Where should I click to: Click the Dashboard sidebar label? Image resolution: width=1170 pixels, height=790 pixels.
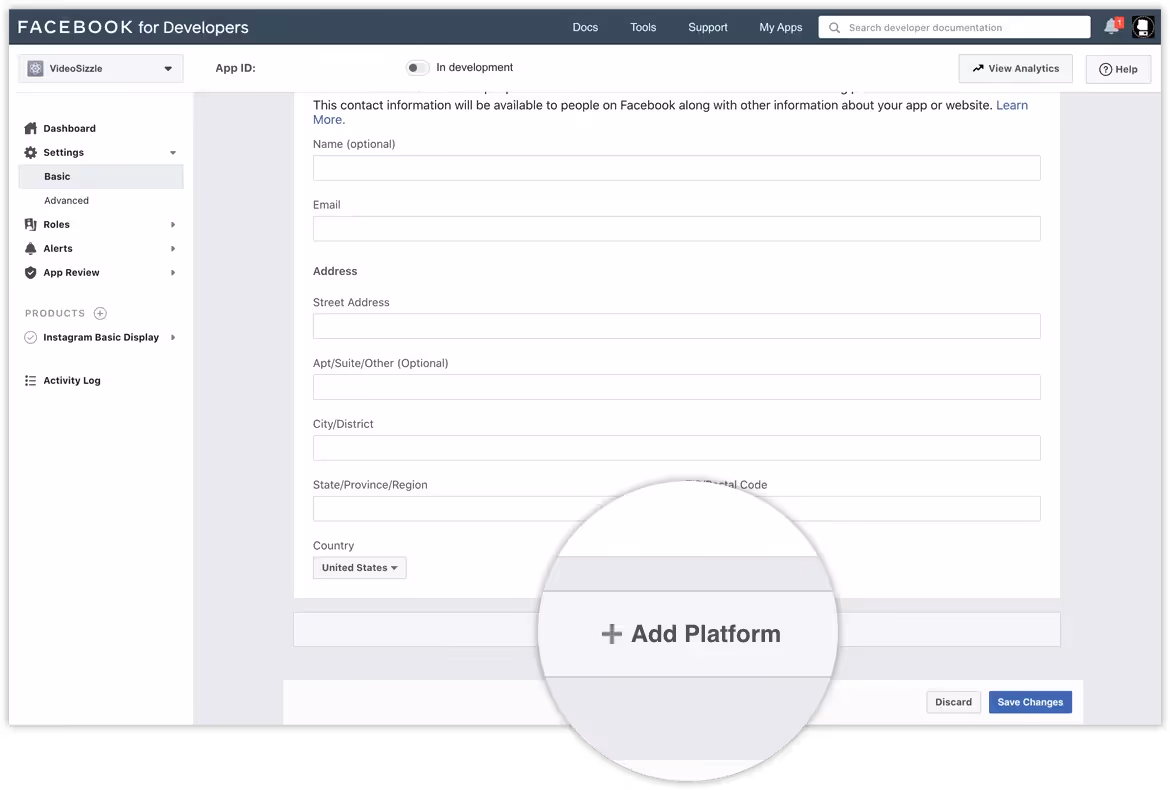[69, 128]
